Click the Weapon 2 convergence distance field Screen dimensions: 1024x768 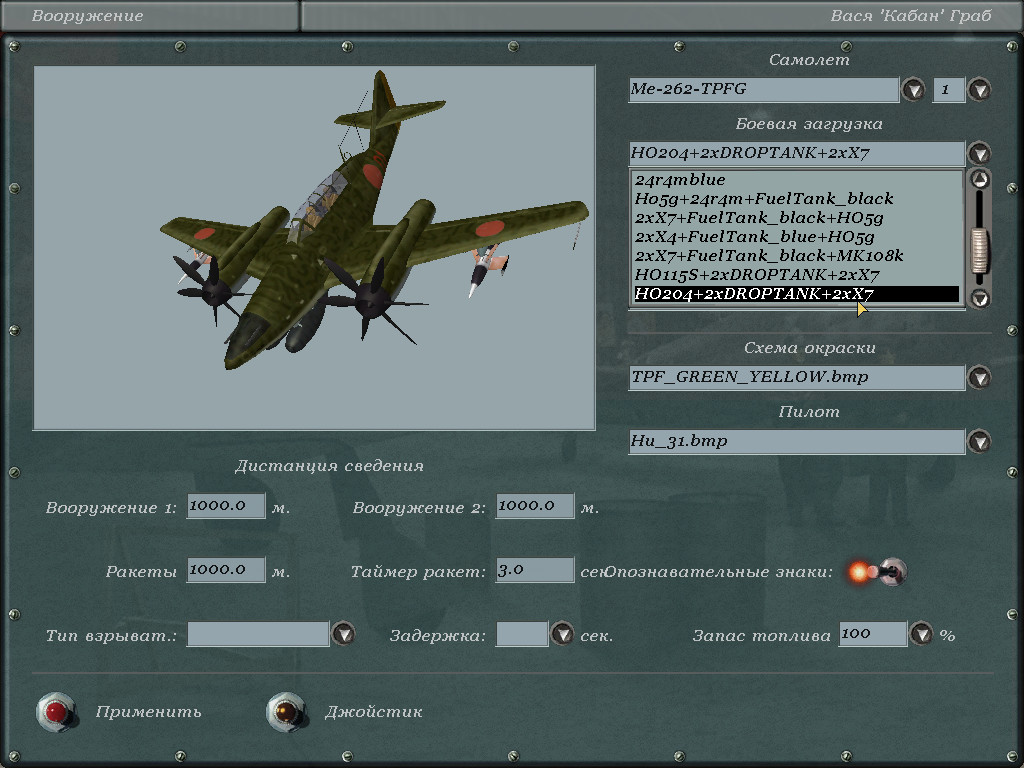[x=535, y=506]
